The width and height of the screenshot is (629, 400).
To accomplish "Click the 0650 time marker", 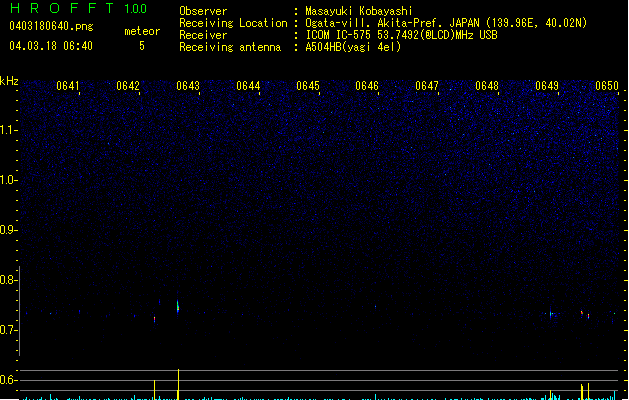I will 607,86.
